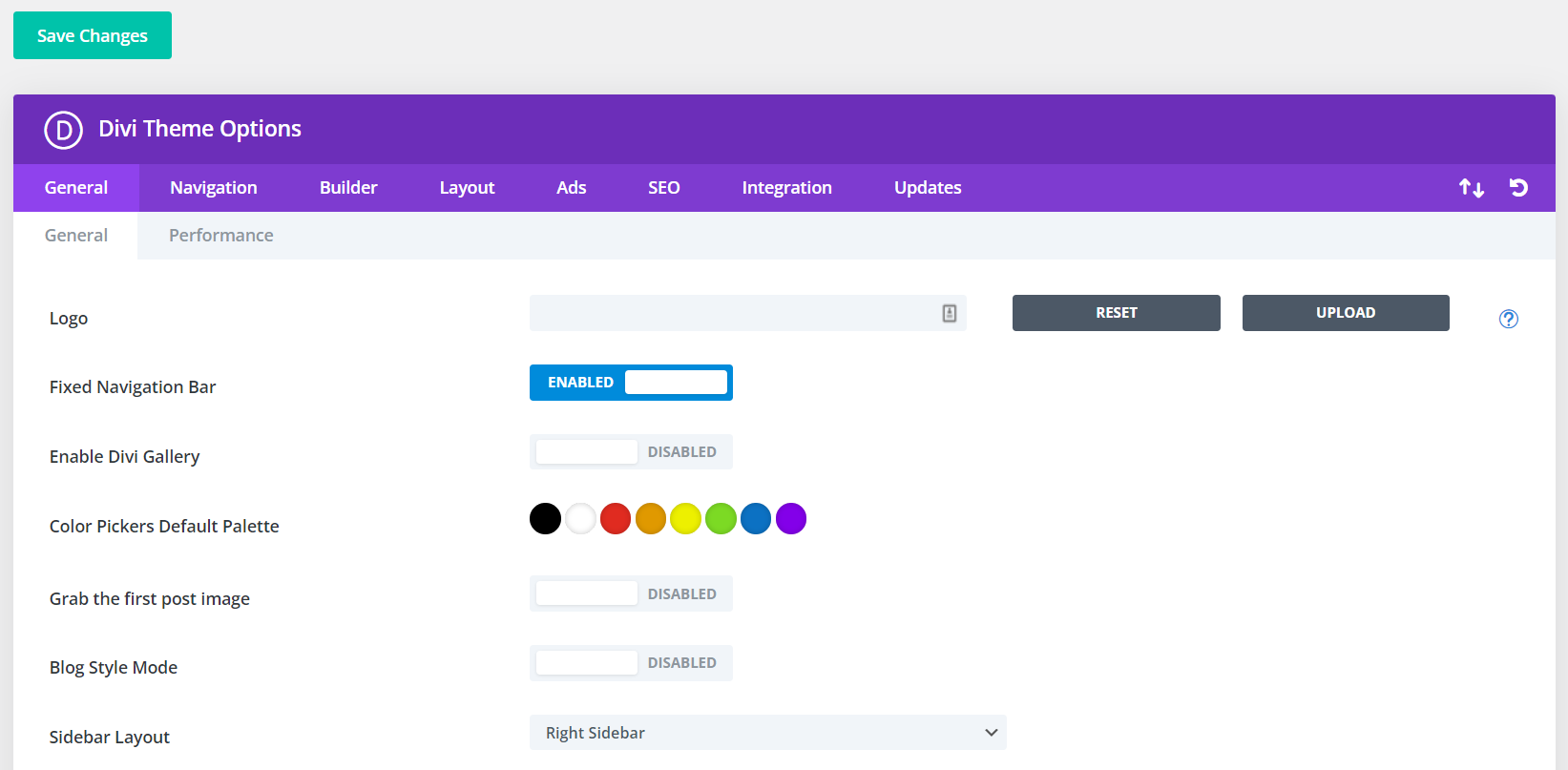Toggle Grab the first post image
This screenshot has height=770, width=1568.
[631, 593]
